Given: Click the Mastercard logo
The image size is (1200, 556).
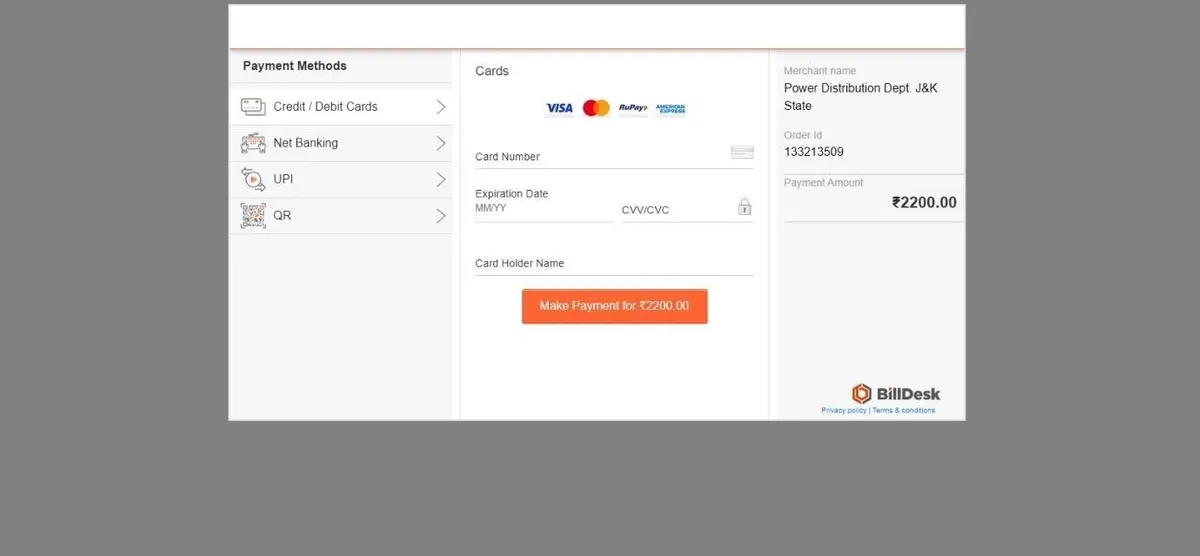Looking at the screenshot, I should pos(596,108).
